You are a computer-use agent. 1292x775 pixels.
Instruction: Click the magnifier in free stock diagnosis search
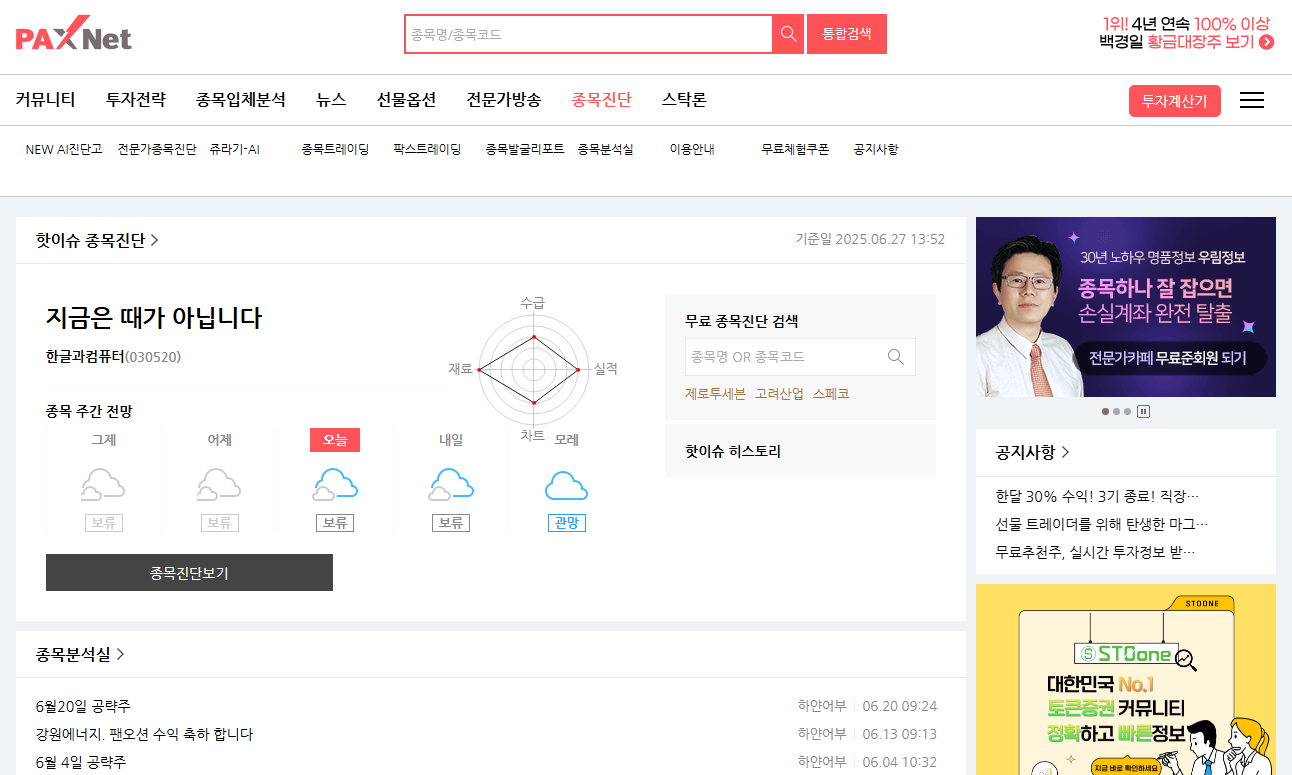(895, 357)
